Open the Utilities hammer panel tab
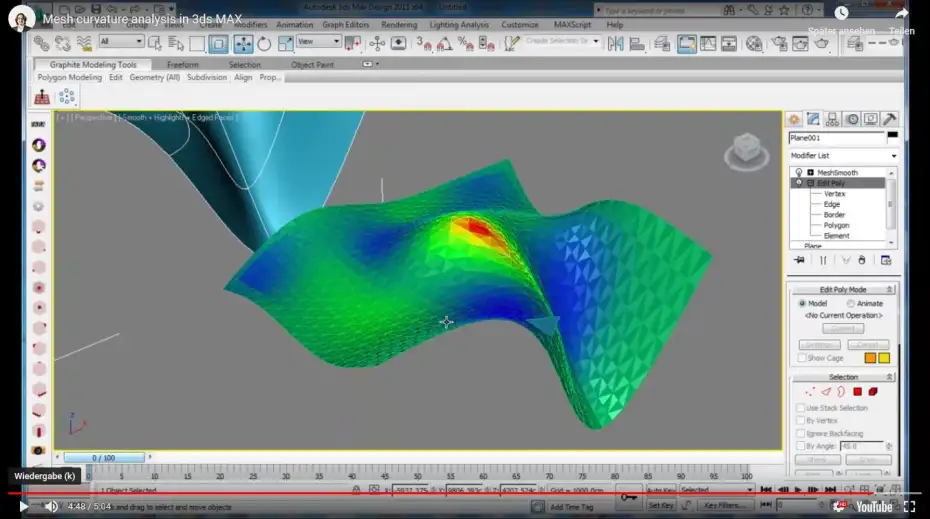The image size is (930, 519). point(890,119)
